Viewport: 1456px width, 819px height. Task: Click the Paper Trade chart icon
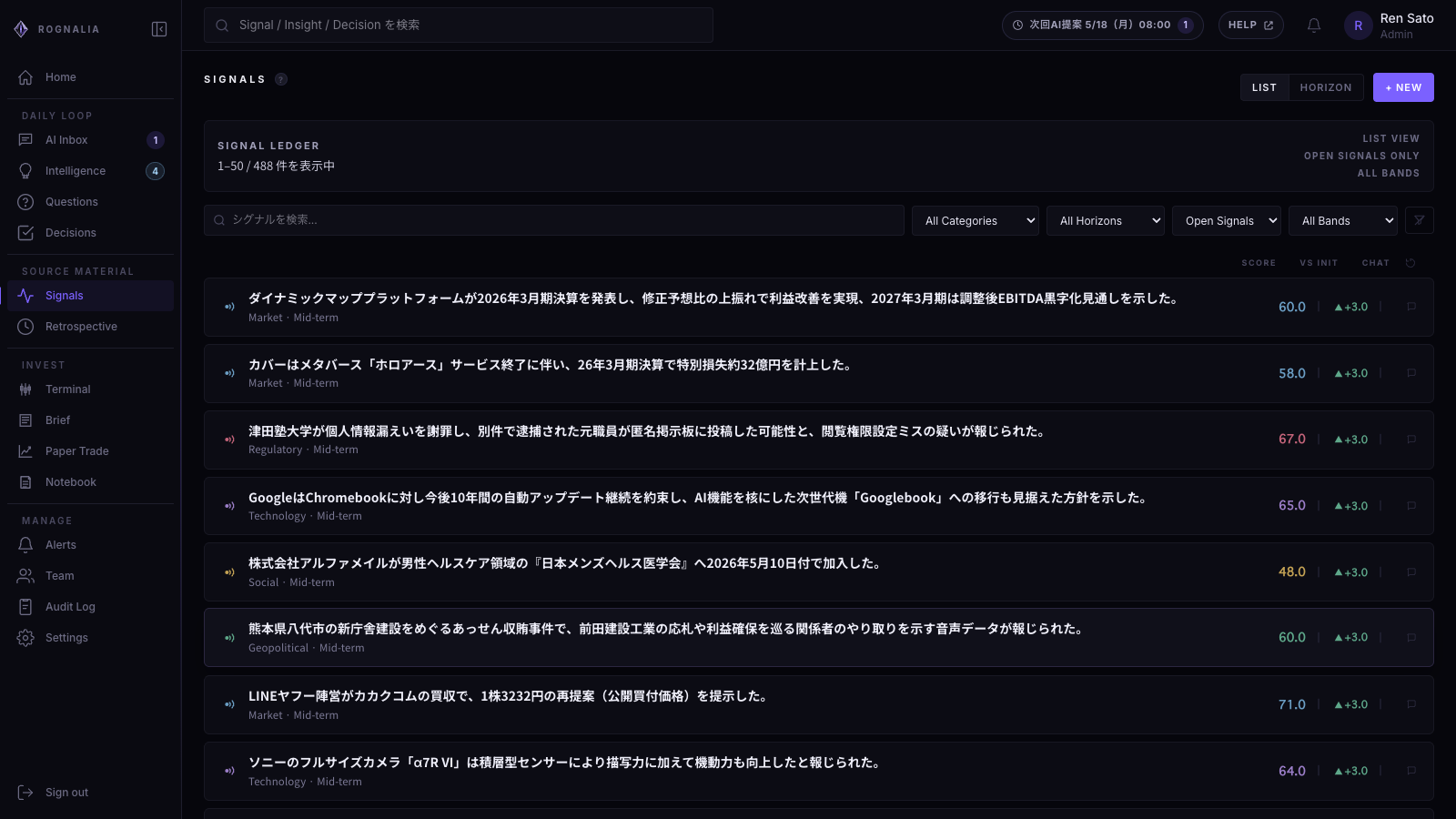(25, 451)
